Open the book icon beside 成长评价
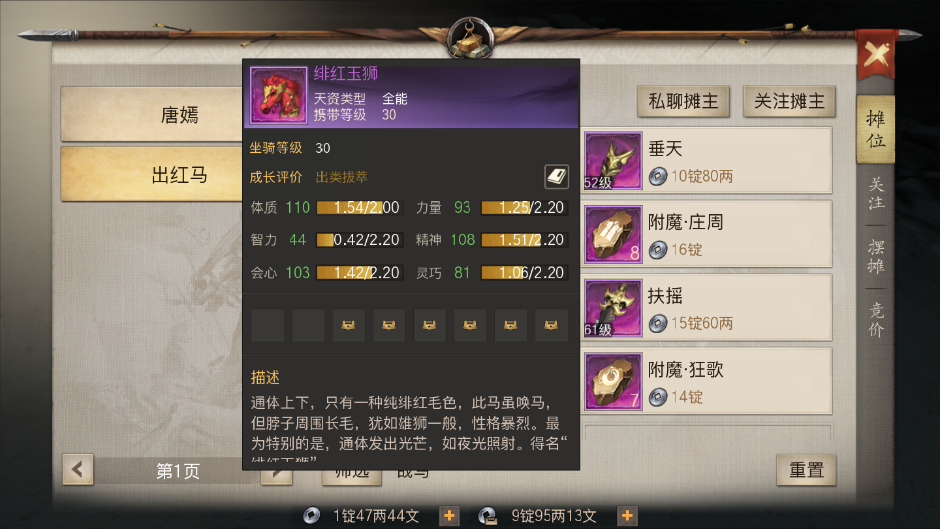This screenshot has width=940, height=529. (556, 176)
